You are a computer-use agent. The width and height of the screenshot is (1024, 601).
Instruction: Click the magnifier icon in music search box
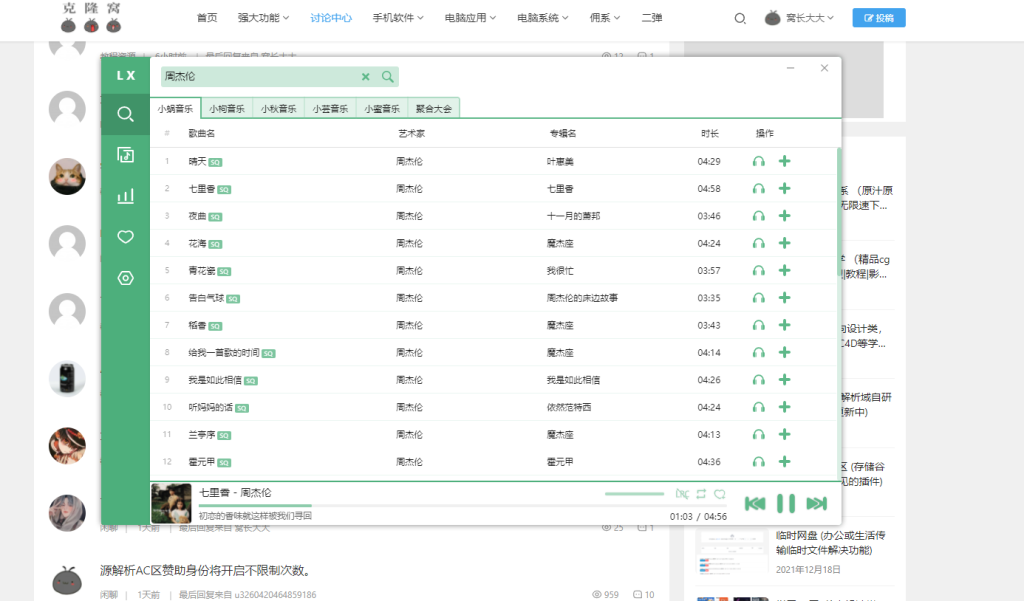(x=388, y=76)
